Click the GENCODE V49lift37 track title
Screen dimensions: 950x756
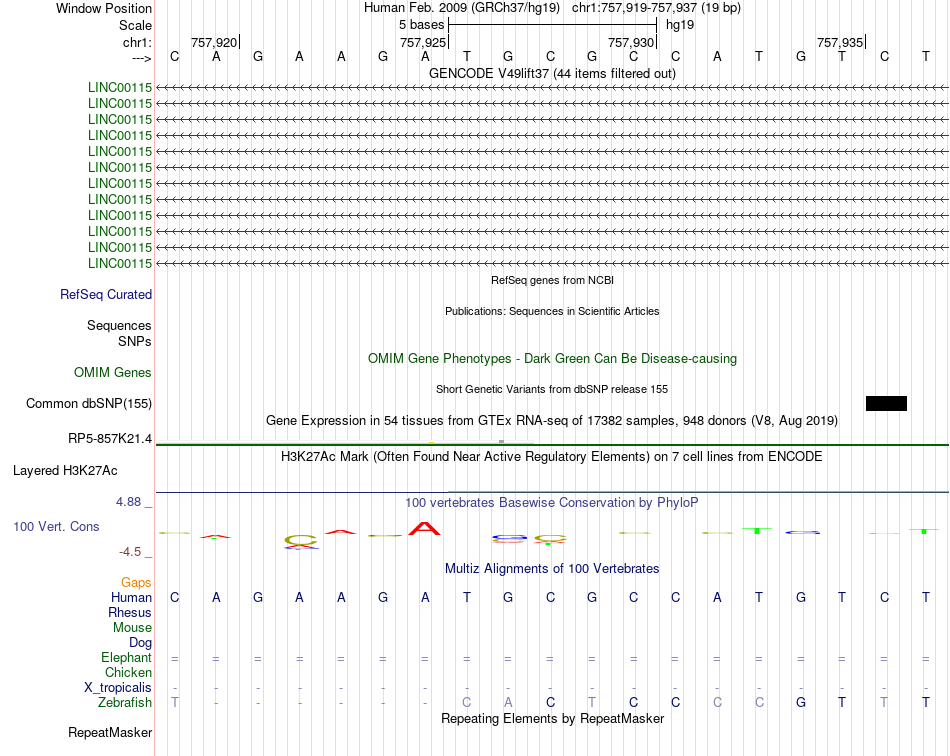coord(552,73)
